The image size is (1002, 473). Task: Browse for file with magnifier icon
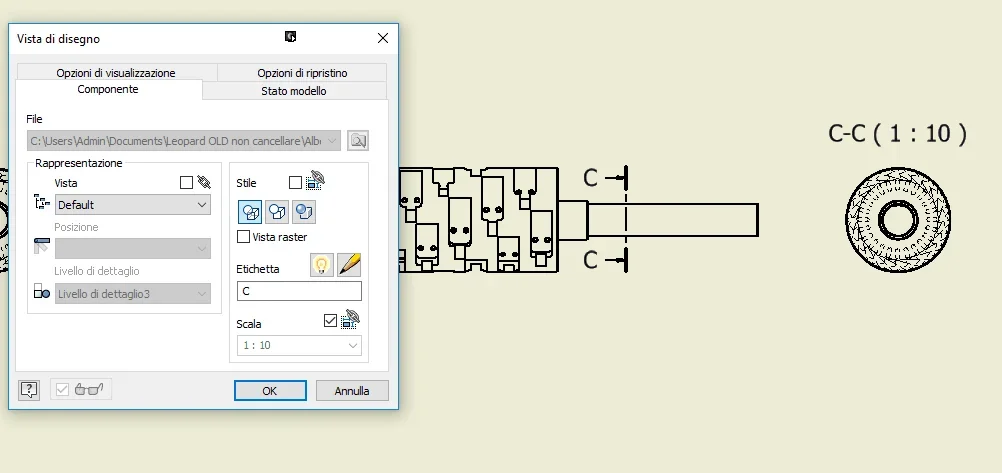coord(358,141)
